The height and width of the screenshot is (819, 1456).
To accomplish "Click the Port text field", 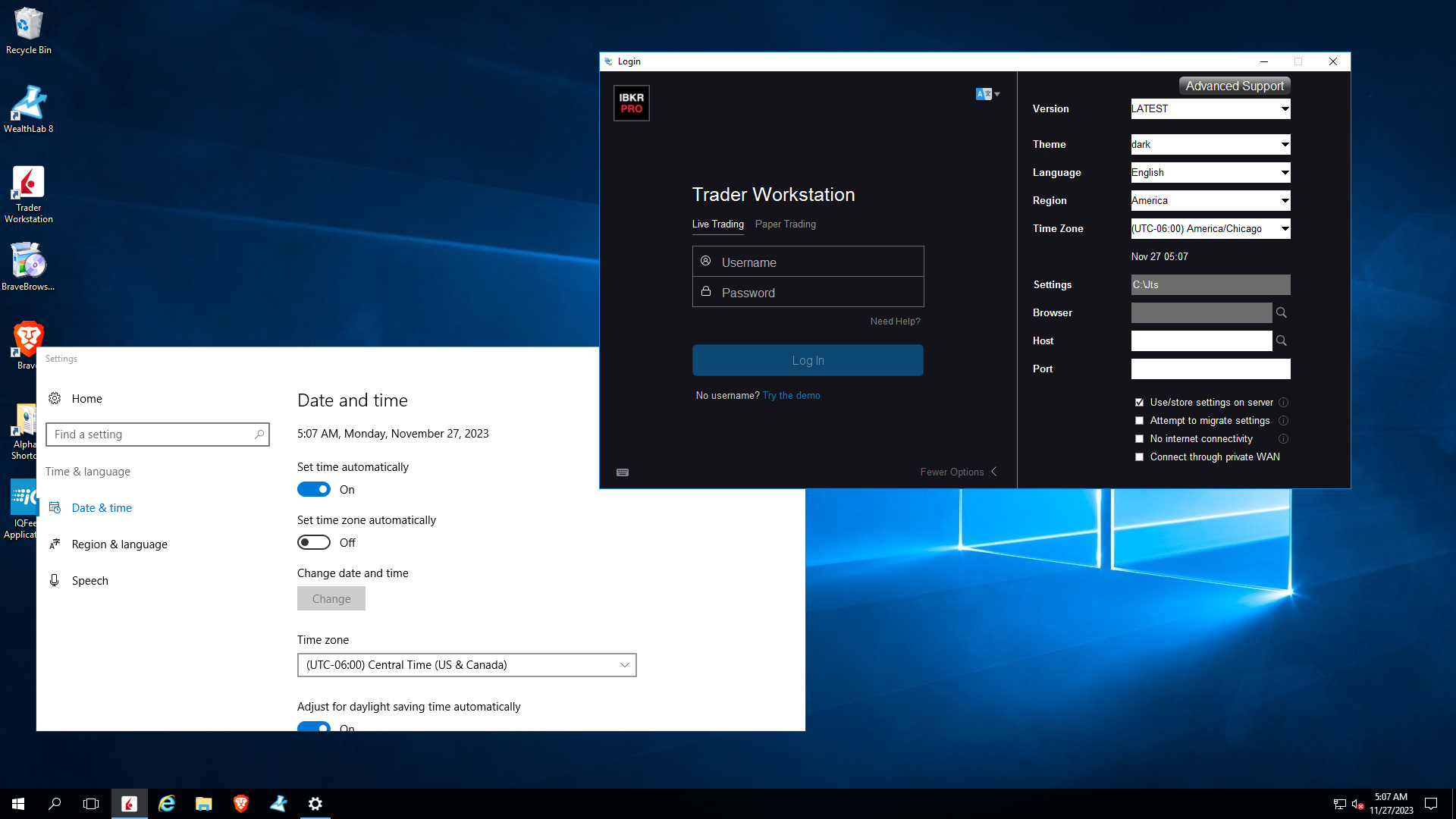I will [1210, 369].
